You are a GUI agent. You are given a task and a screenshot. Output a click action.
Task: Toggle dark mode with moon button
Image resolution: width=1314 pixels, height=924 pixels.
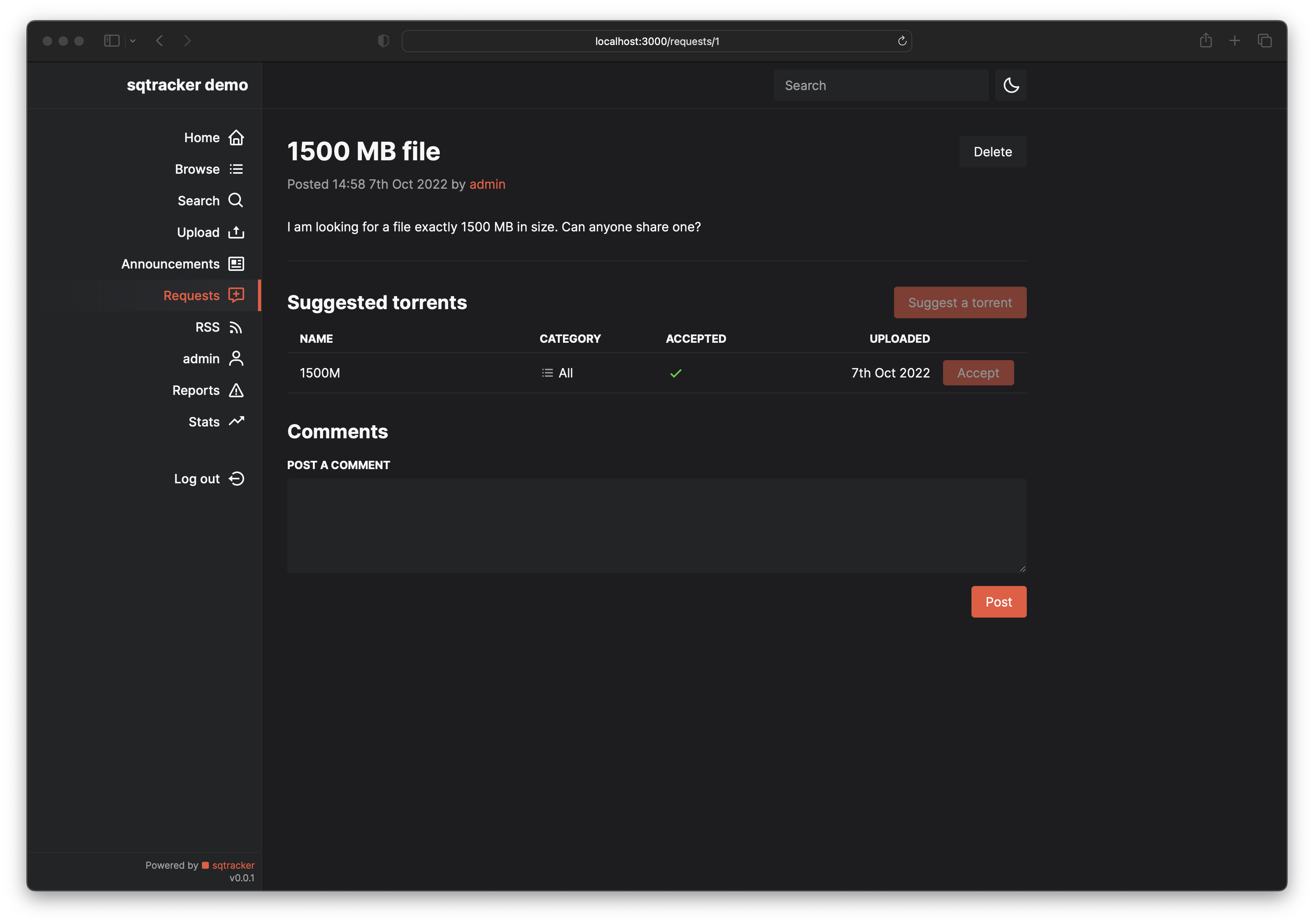(1010, 85)
